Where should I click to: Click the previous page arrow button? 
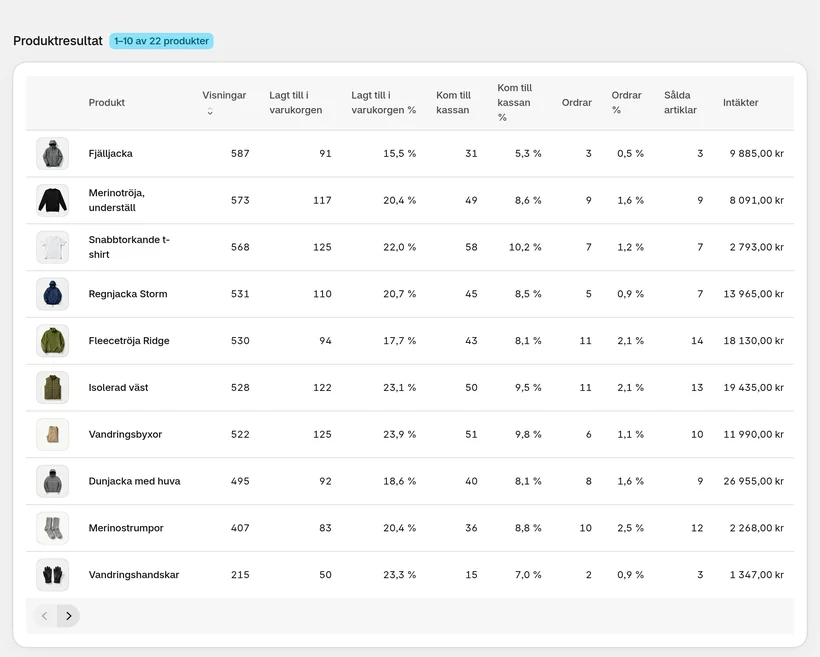[x=45, y=616]
